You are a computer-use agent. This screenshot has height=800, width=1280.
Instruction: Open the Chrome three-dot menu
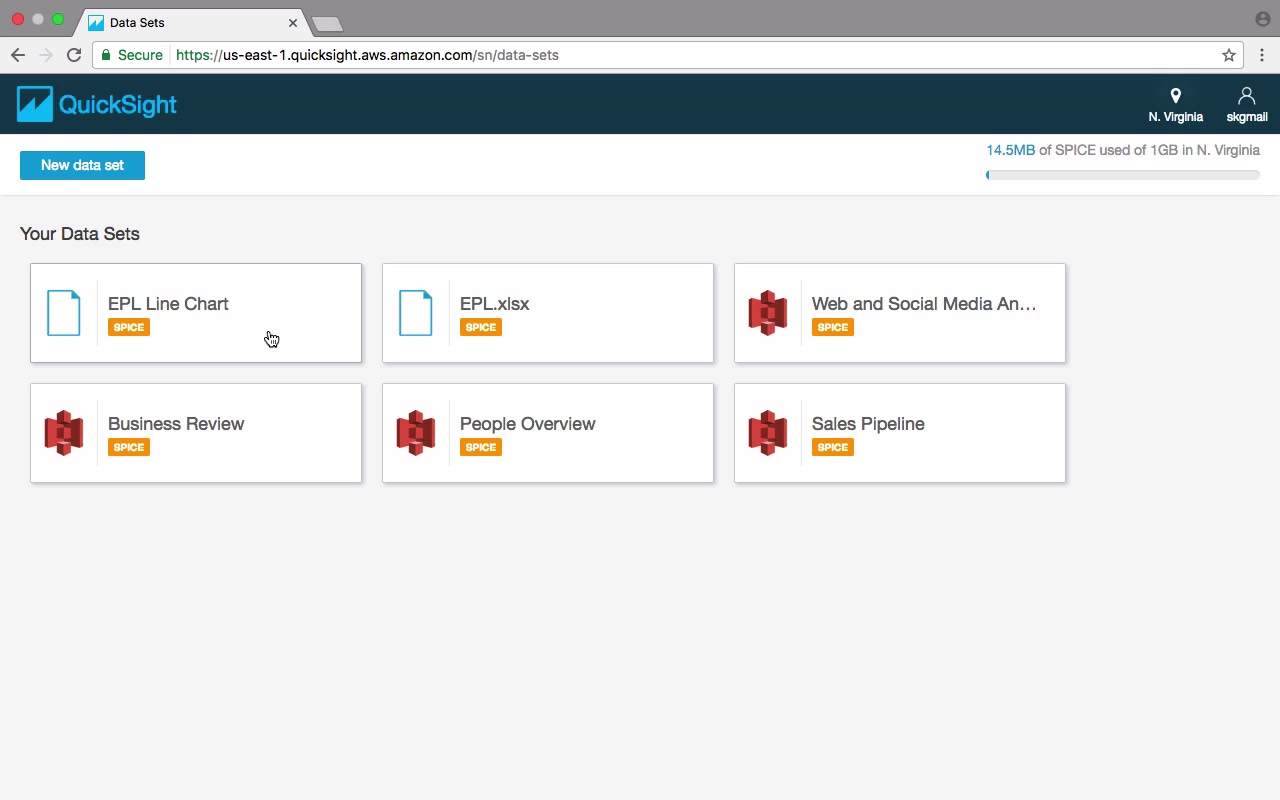point(1262,55)
